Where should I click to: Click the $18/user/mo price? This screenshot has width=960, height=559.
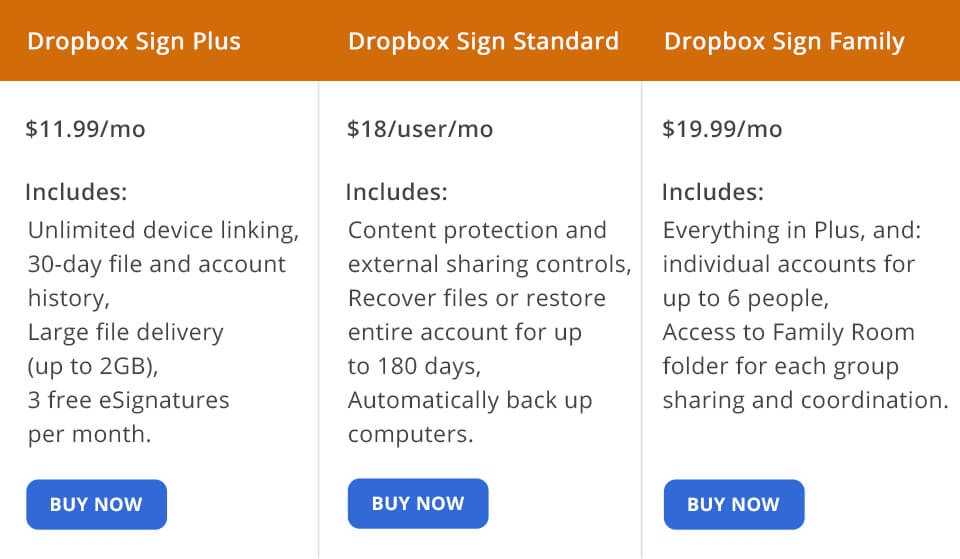420,129
